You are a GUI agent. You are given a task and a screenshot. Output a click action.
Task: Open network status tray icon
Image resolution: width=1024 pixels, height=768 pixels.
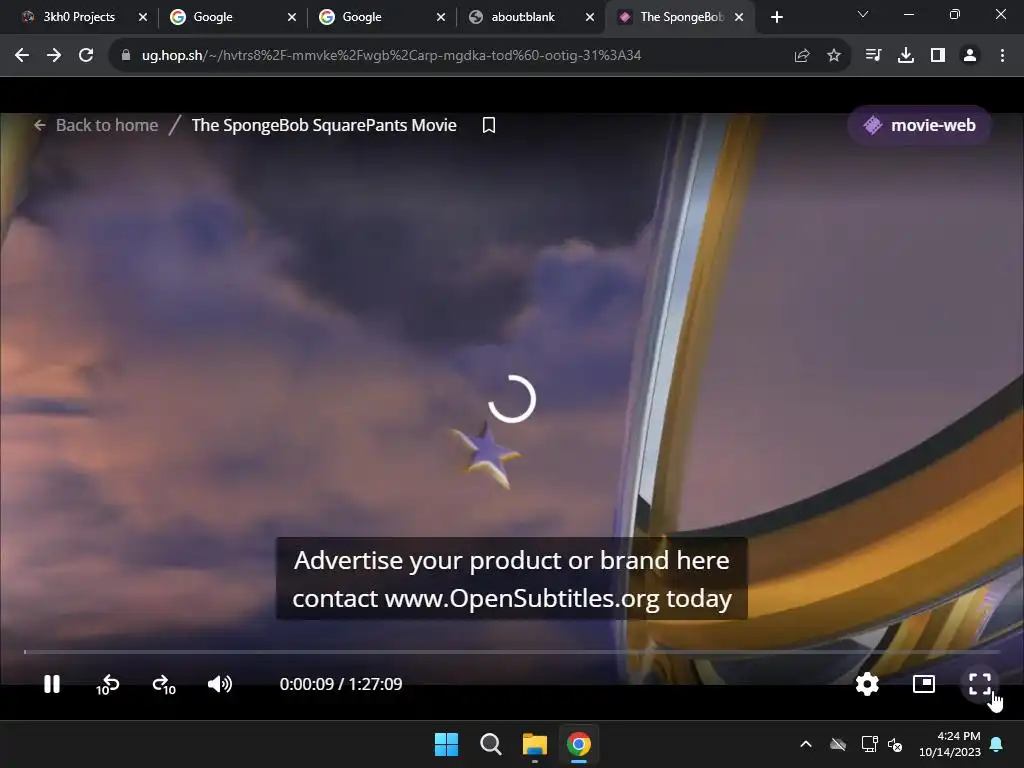(x=869, y=744)
